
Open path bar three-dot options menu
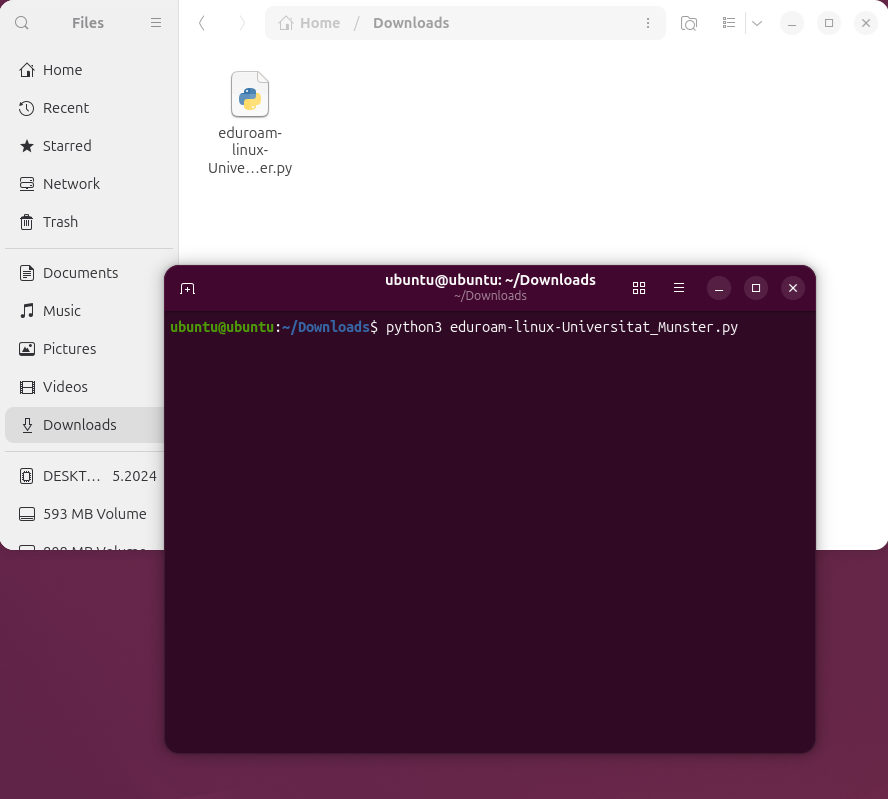pyautogui.click(x=648, y=23)
